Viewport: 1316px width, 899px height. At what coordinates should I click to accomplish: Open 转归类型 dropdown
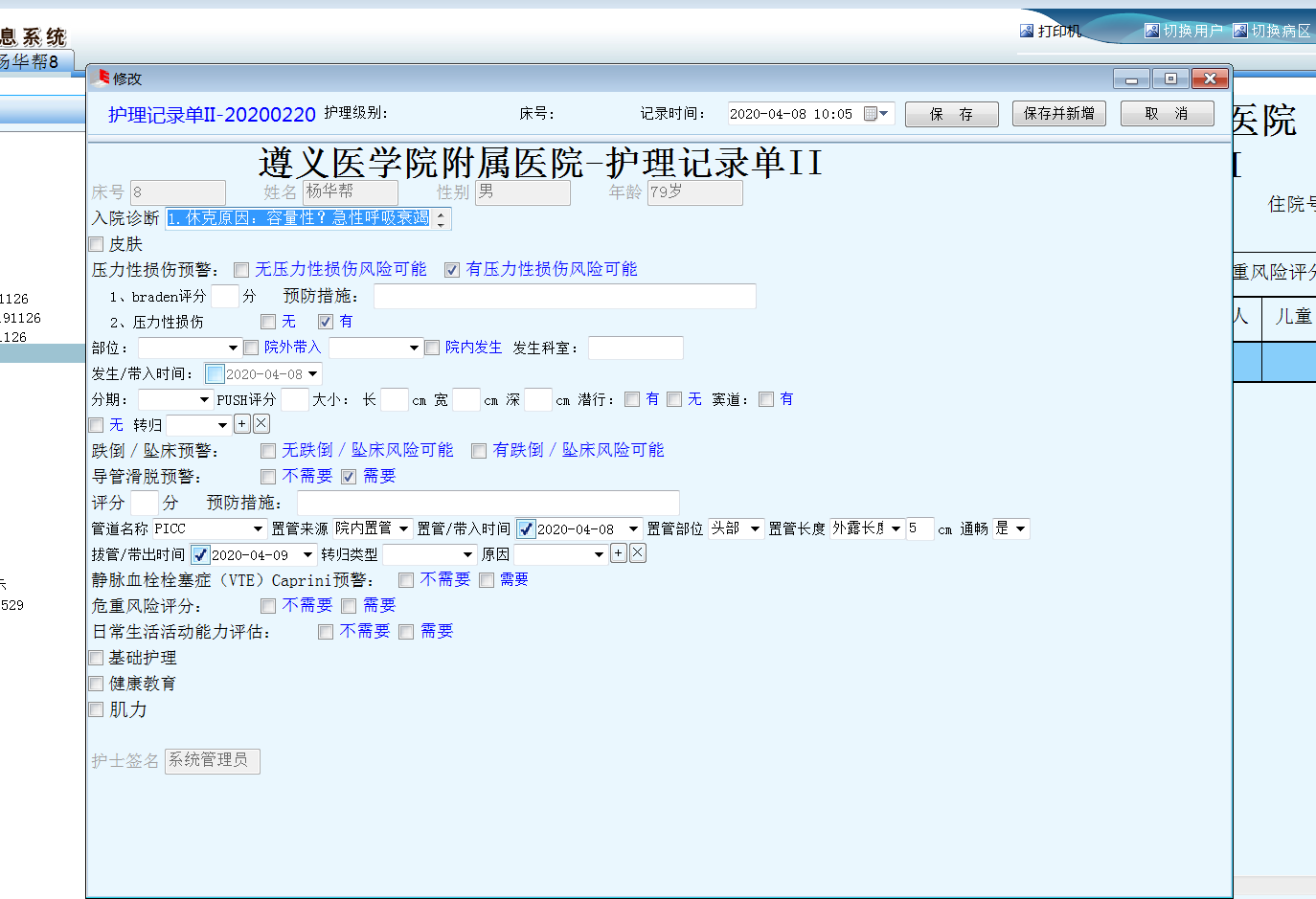click(x=468, y=554)
